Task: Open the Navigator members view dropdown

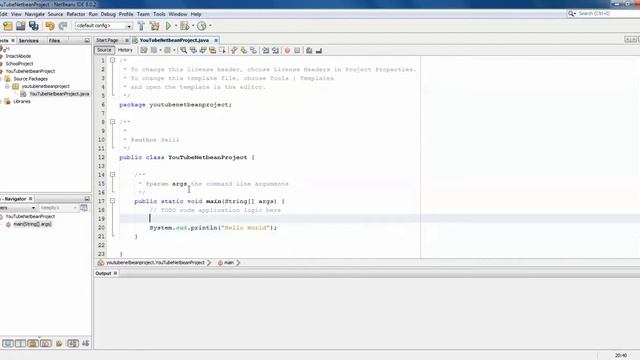Action: pos(33,208)
